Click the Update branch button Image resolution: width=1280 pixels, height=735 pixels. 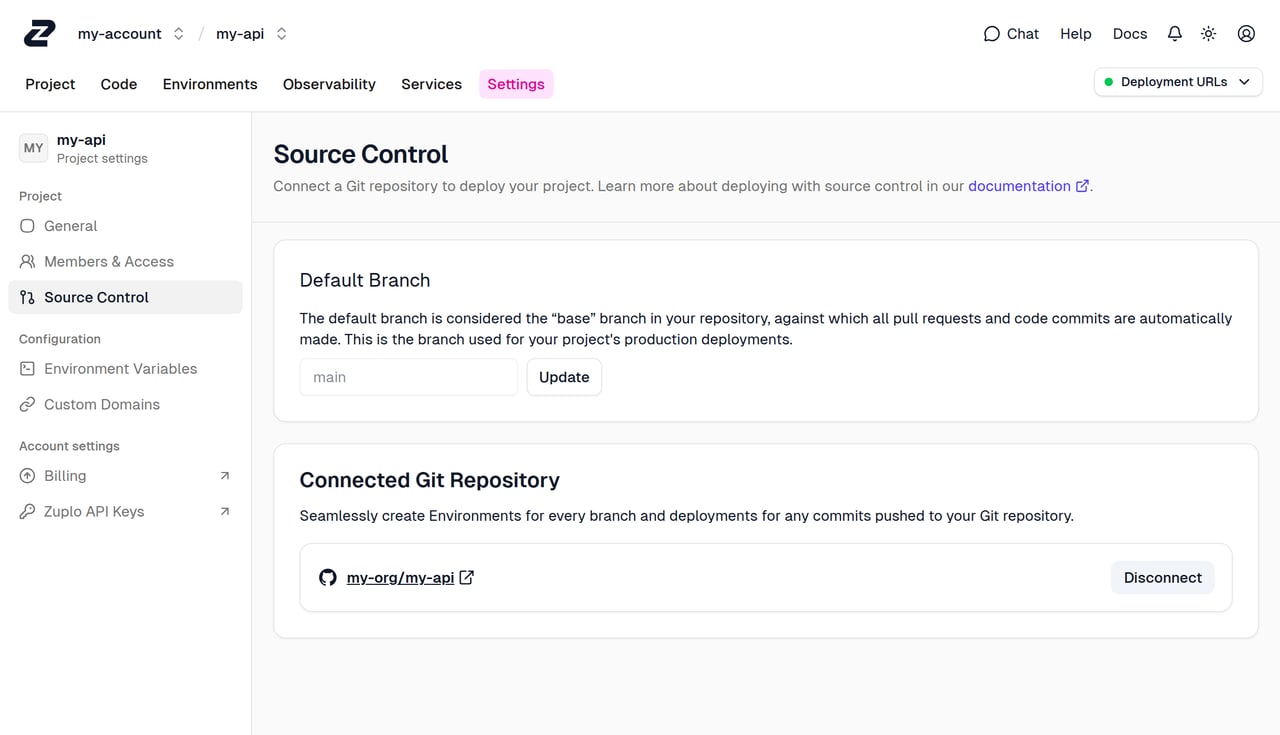[x=564, y=377]
